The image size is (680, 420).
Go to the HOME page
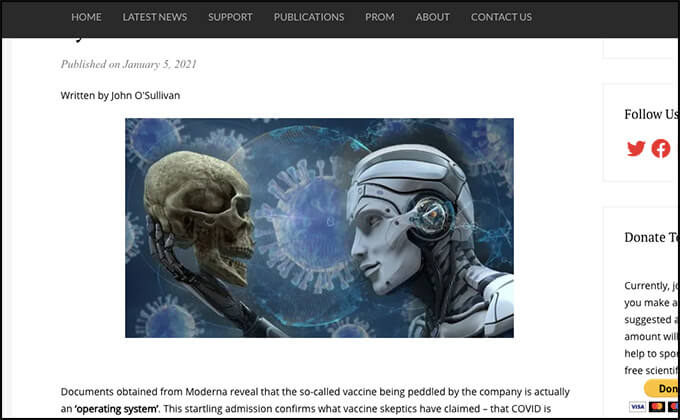[x=86, y=17]
